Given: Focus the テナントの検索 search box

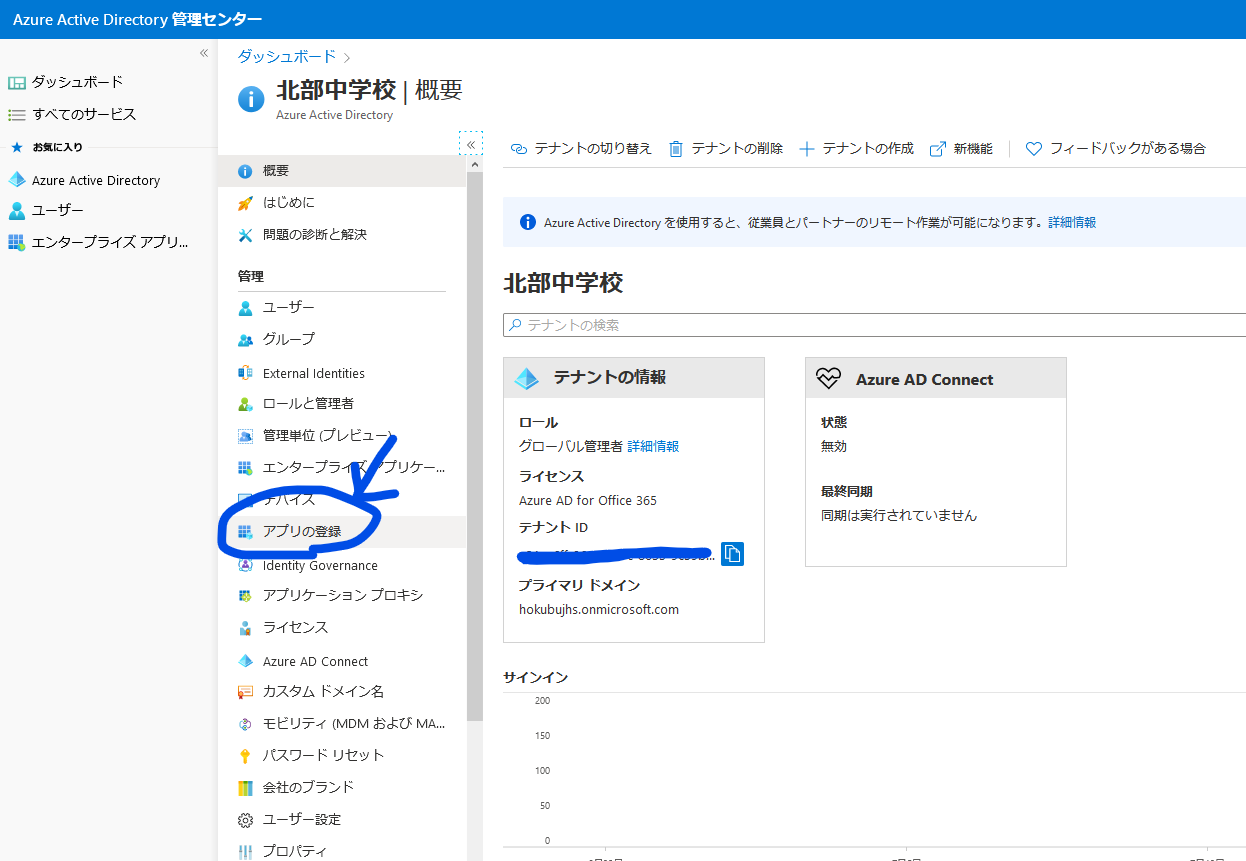Looking at the screenshot, I should click(874, 325).
